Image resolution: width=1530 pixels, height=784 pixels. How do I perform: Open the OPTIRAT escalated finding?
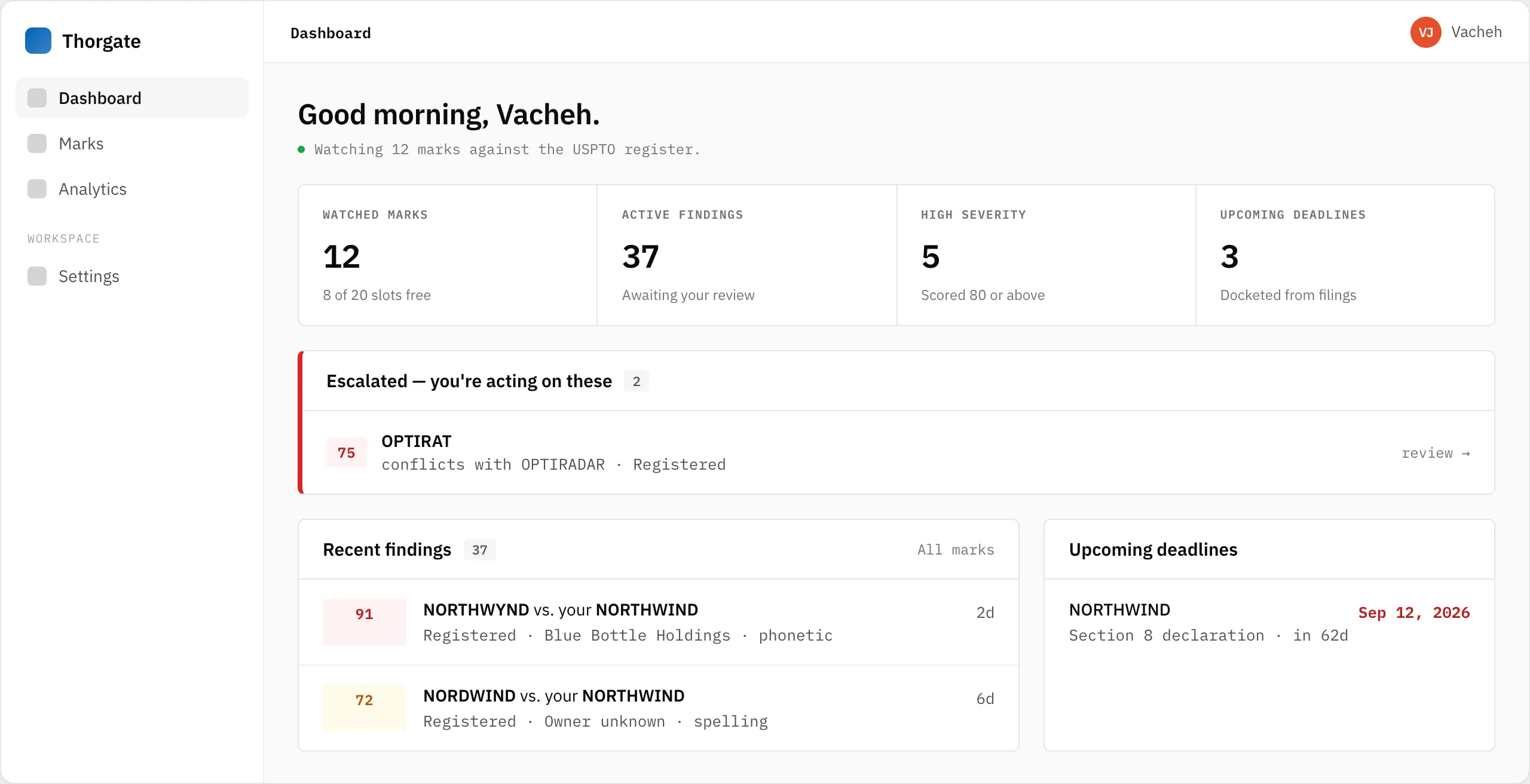point(898,452)
